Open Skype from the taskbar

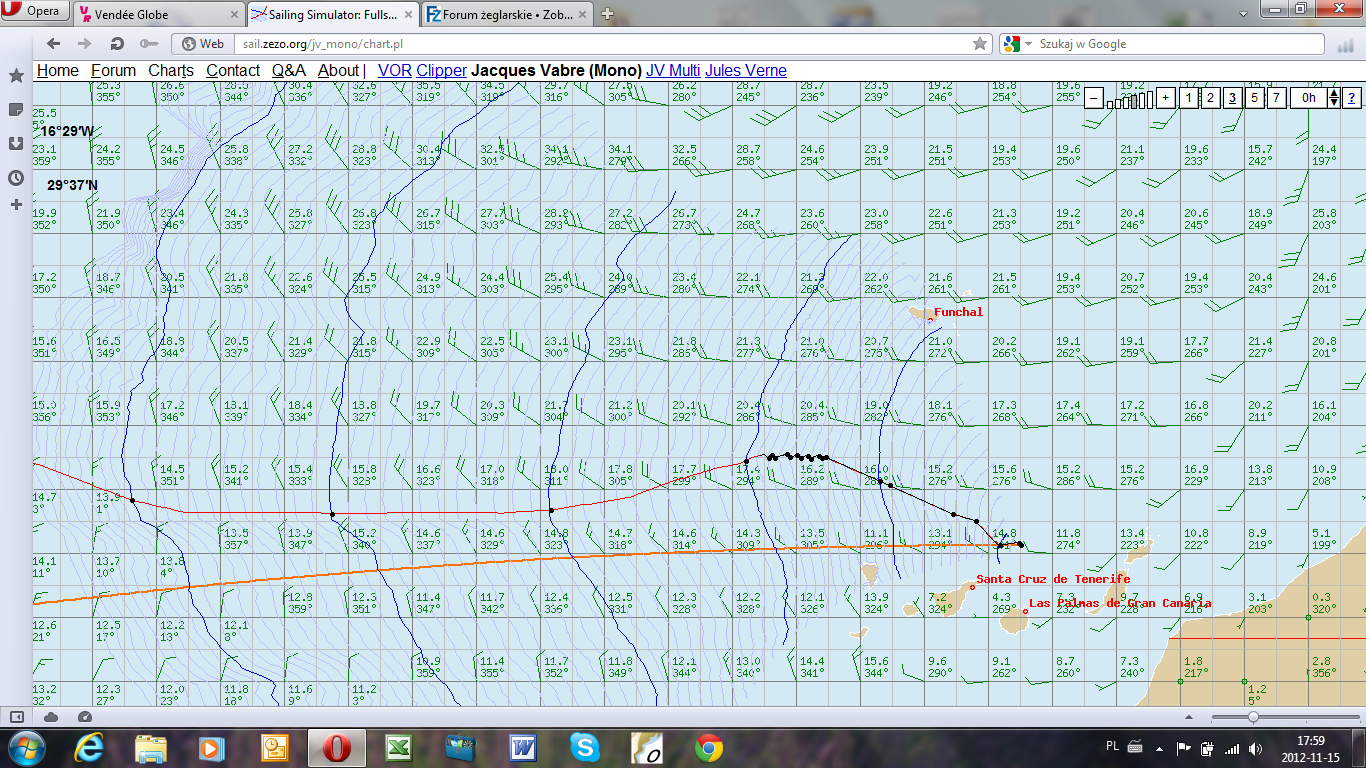click(585, 748)
